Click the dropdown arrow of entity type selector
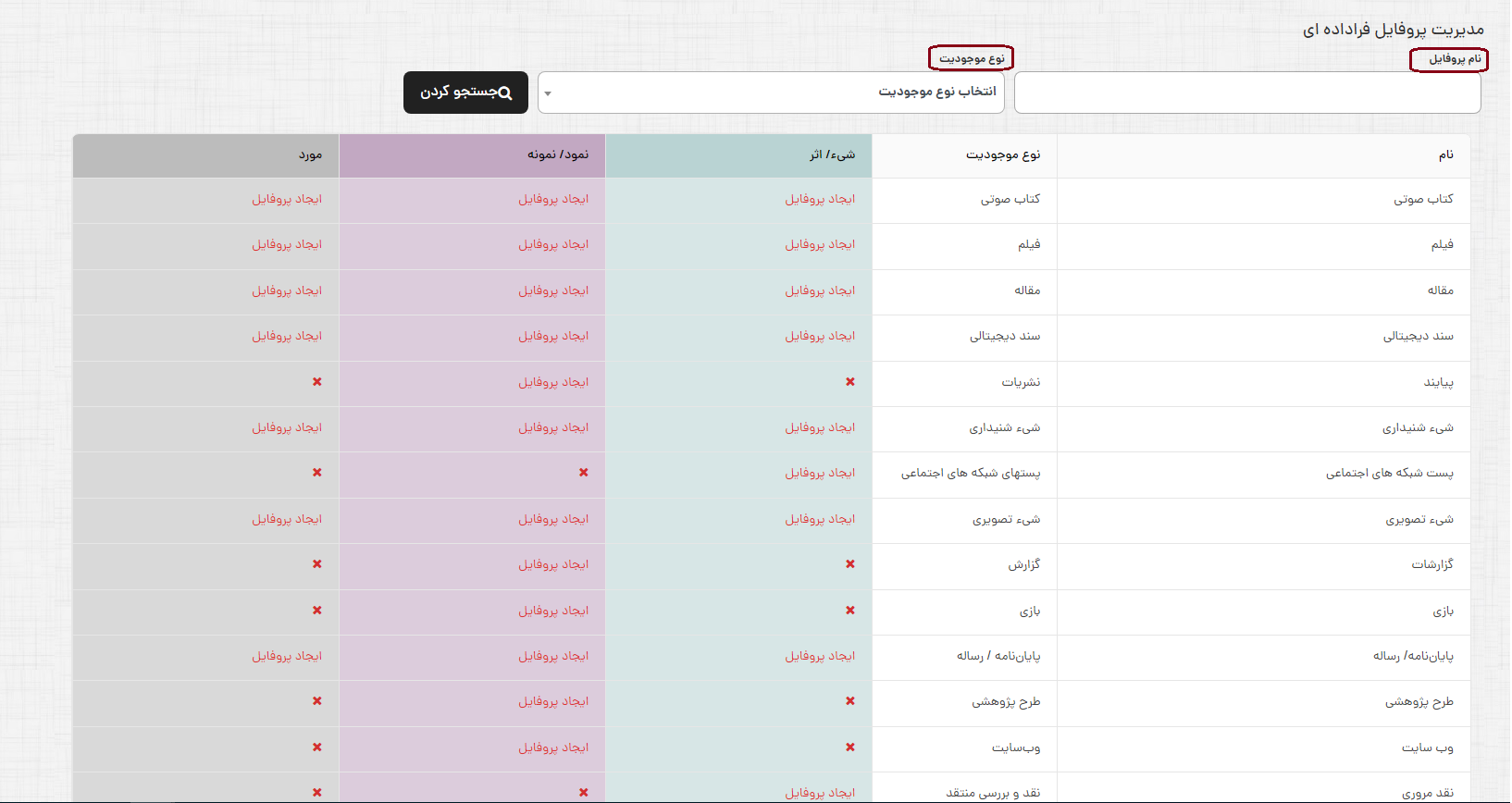The width and height of the screenshot is (1512, 803). [548, 93]
